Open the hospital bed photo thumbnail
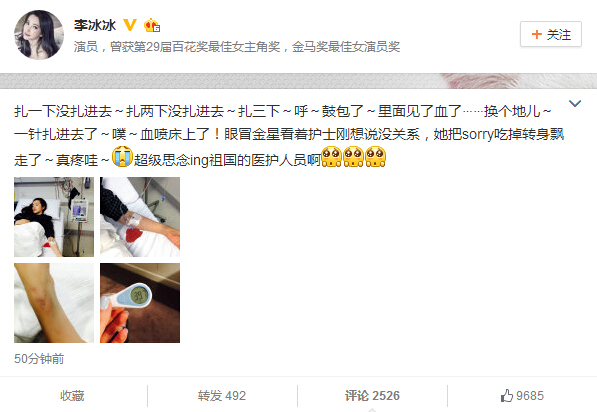 (x=54, y=217)
